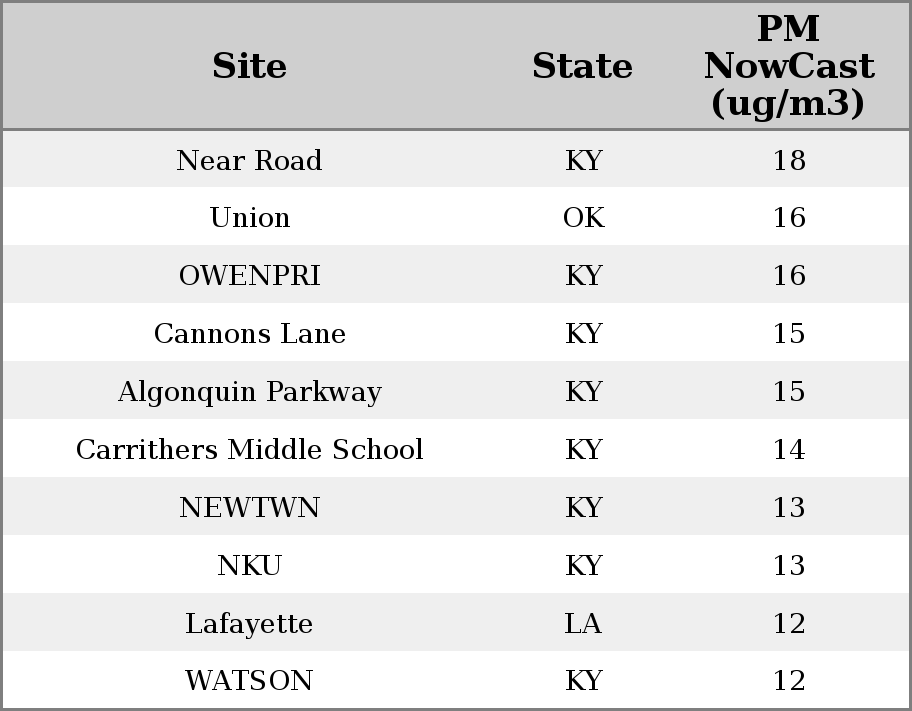Click the Site column header

coord(249,67)
